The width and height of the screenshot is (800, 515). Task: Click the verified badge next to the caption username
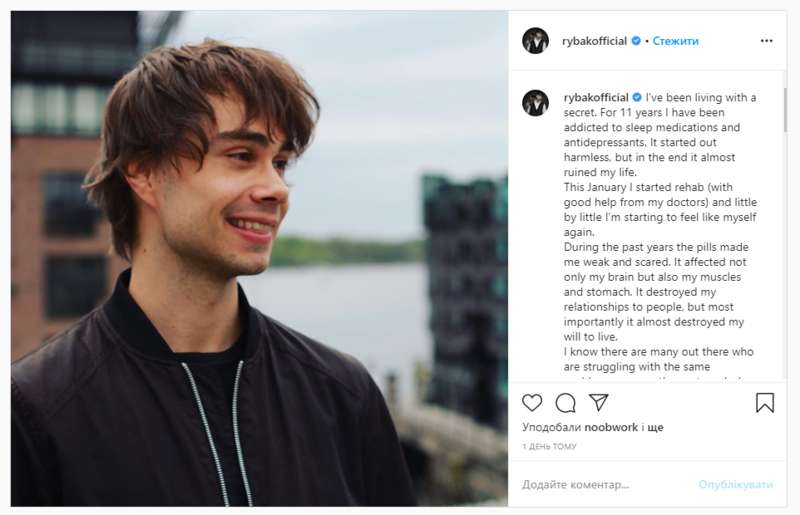[636, 97]
